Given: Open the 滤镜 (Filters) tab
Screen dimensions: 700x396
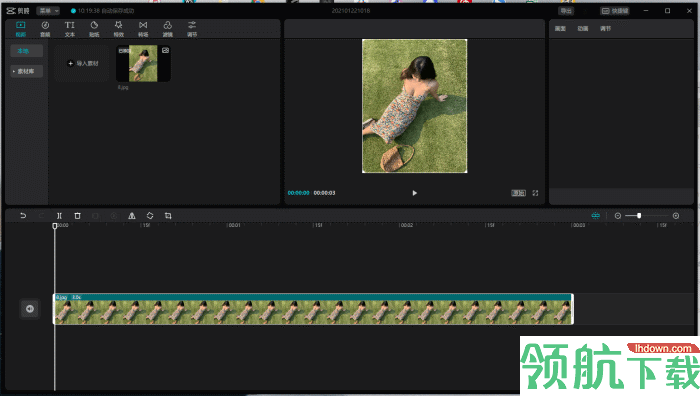Looking at the screenshot, I should point(167,29).
